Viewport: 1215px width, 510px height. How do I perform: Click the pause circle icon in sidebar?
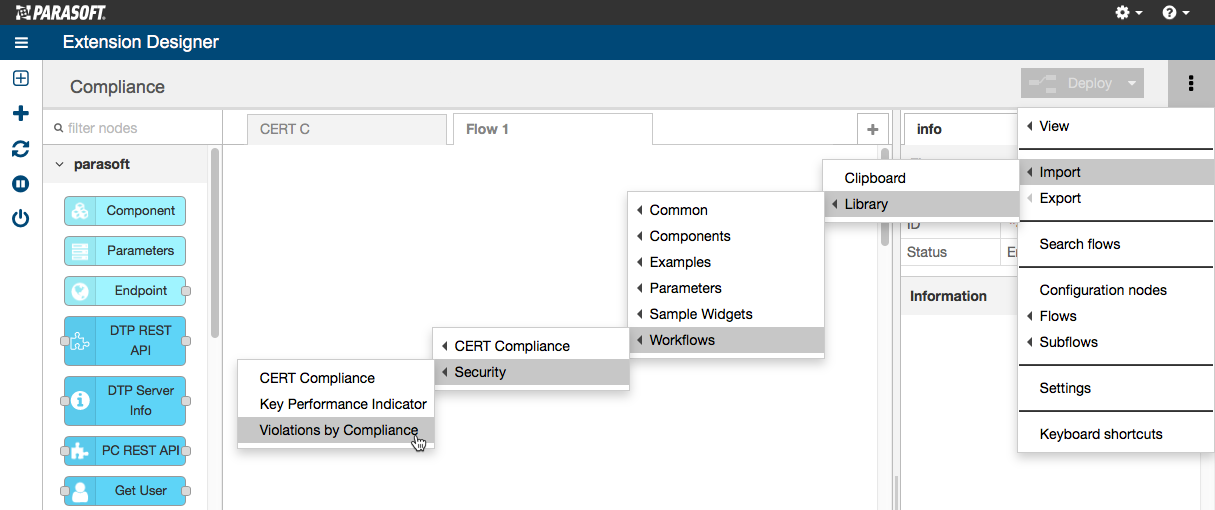(20, 184)
